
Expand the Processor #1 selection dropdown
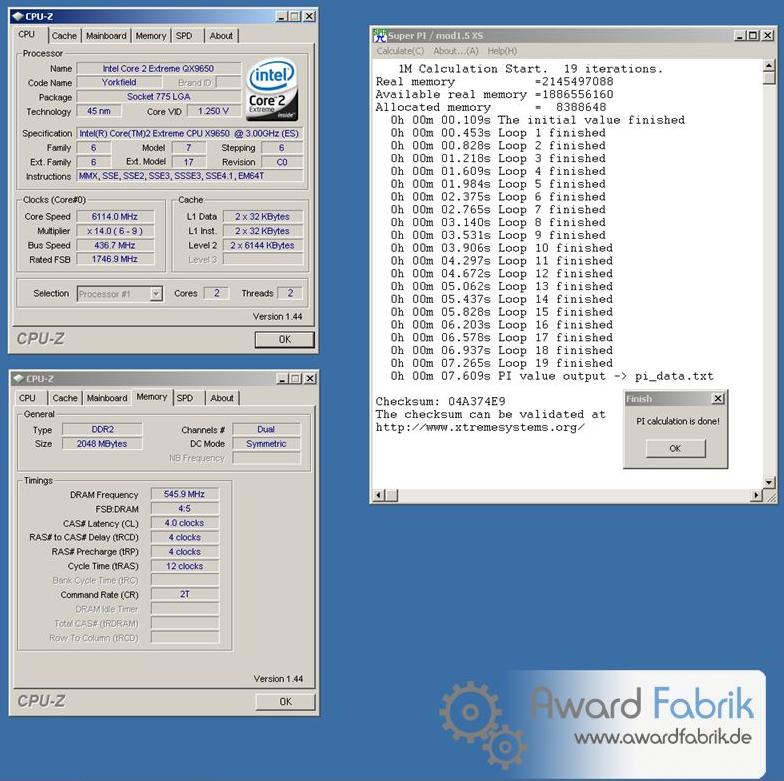(156, 294)
